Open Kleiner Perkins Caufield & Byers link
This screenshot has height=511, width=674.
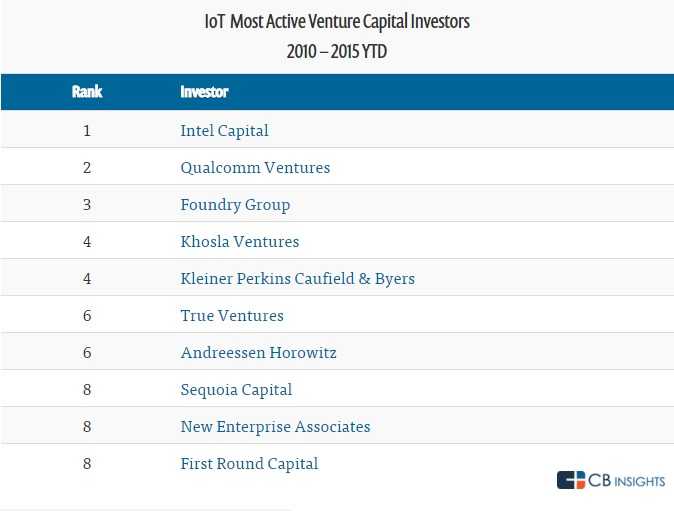coord(297,278)
